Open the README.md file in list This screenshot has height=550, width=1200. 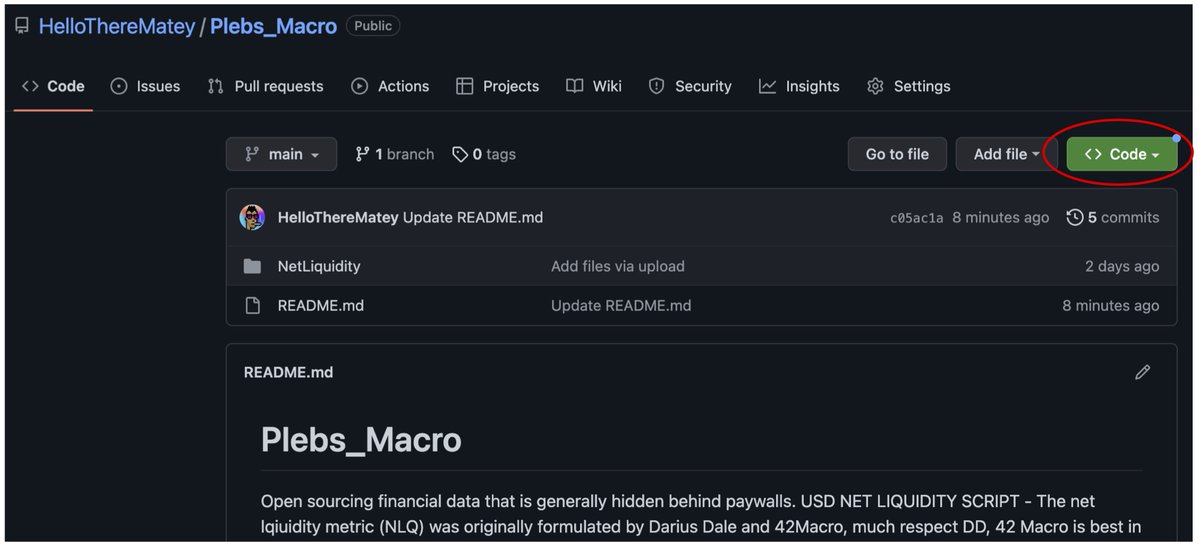click(321, 305)
